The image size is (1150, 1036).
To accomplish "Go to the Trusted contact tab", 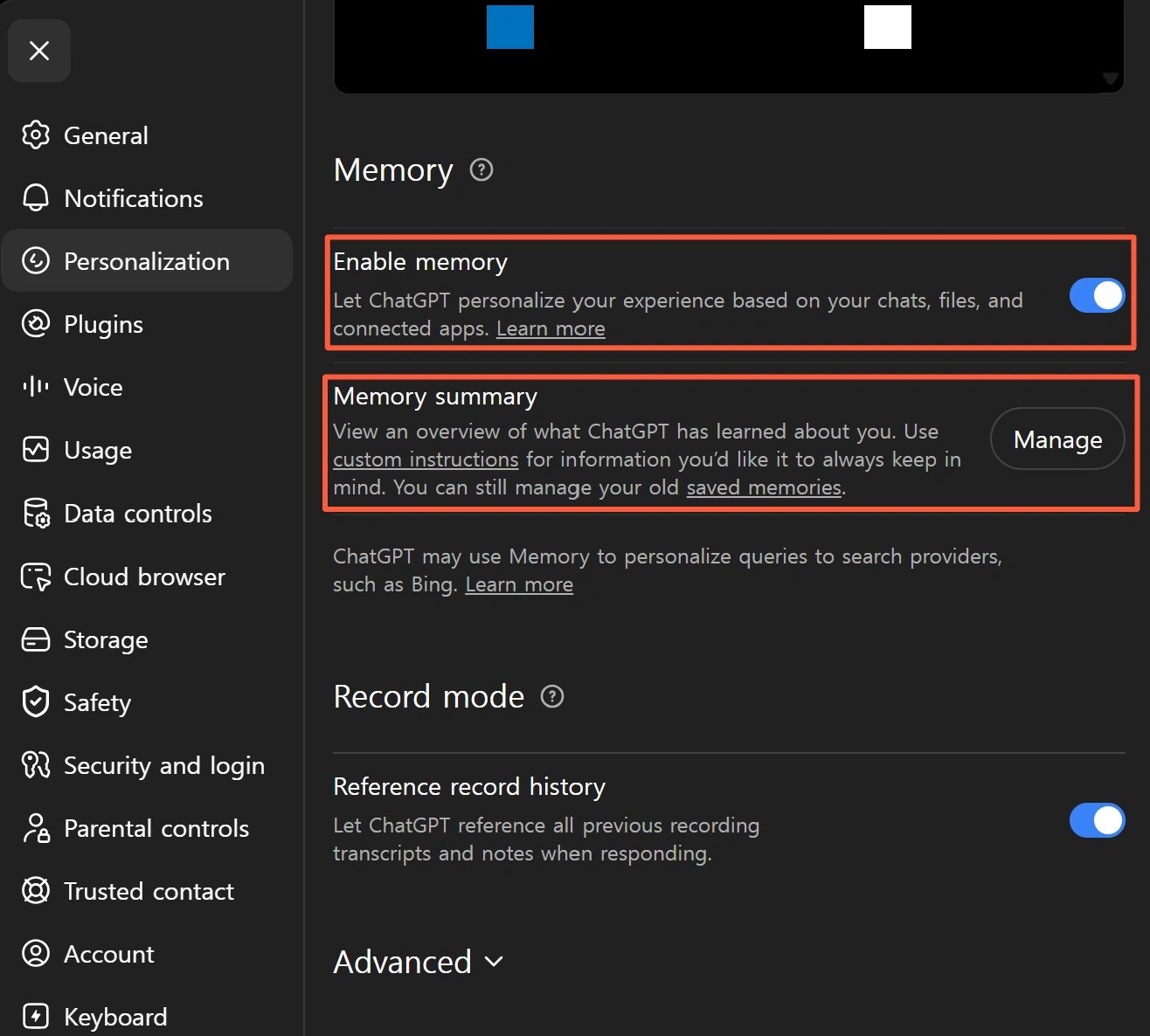I will (147, 891).
